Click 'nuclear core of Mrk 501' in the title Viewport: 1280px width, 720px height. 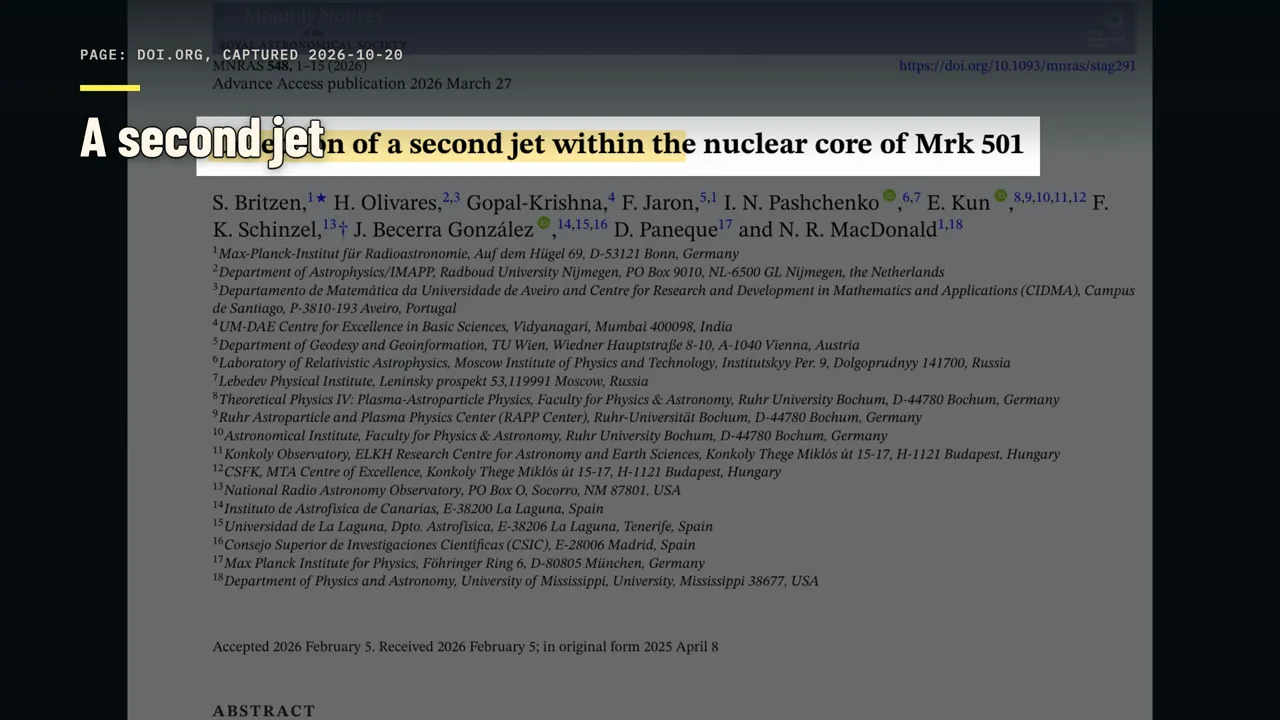tap(863, 144)
